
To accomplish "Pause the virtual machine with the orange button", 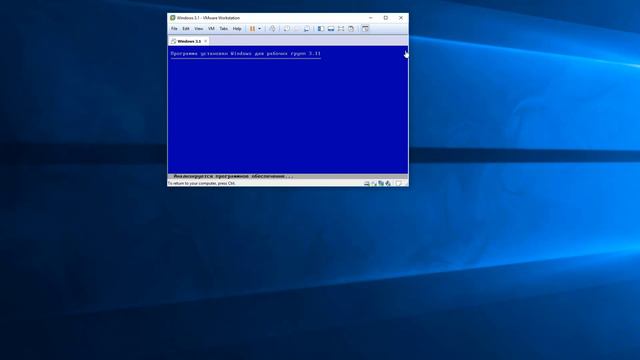I will pyautogui.click(x=252, y=29).
